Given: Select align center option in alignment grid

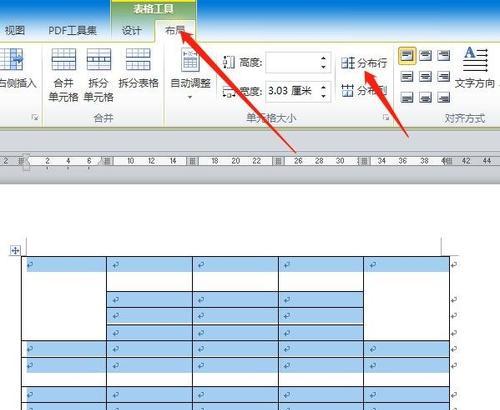Looking at the screenshot, I should coord(425,77).
